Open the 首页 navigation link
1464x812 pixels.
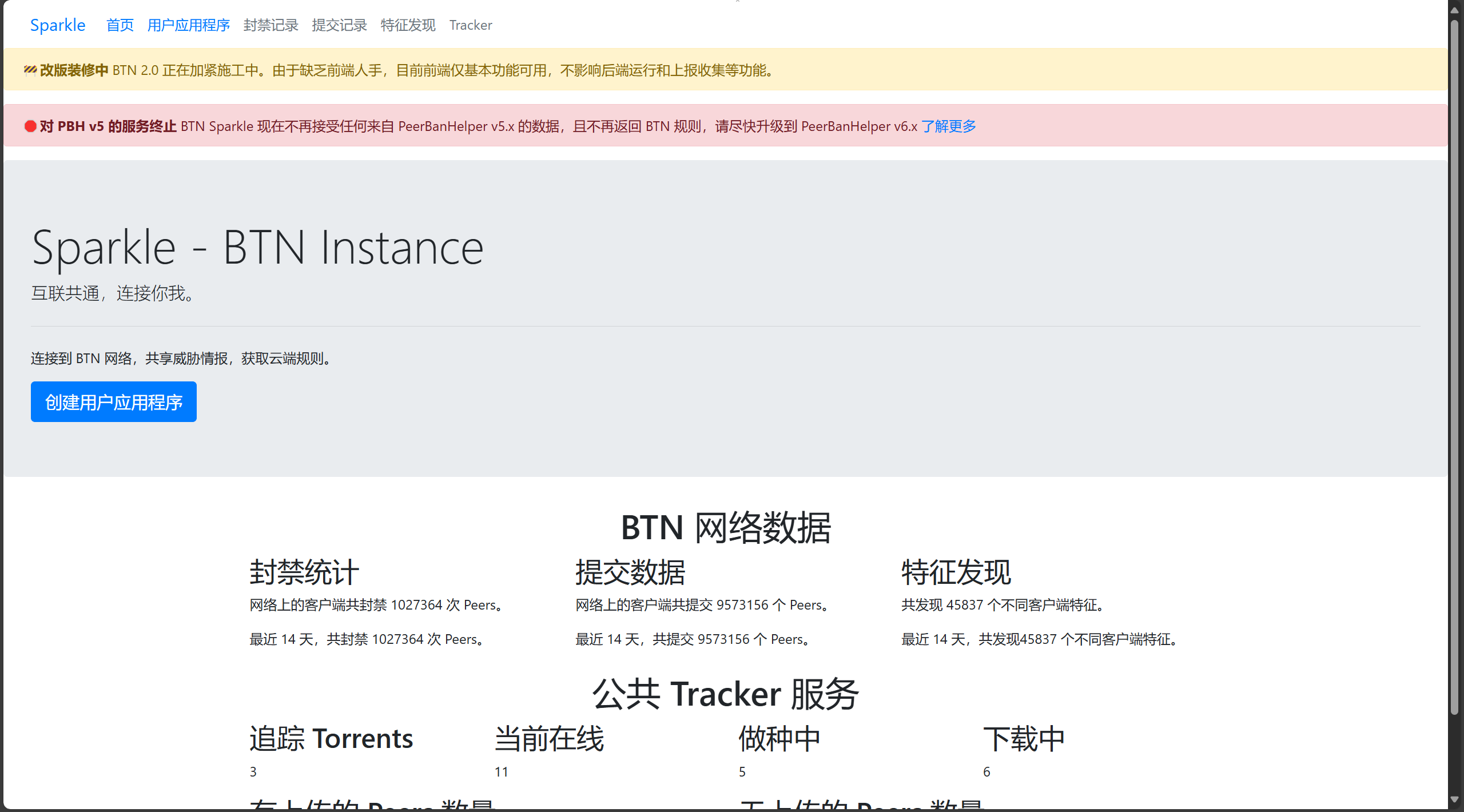pyautogui.click(x=120, y=25)
